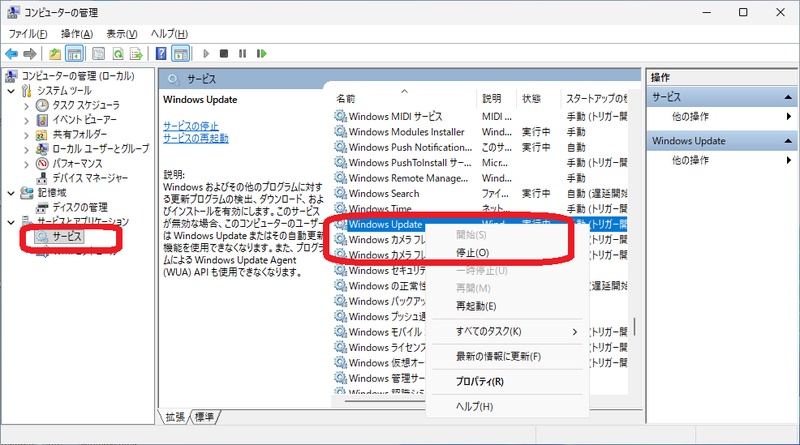The height and width of the screenshot is (445, 800).
Task: Open the ファイル(F) menu
Action: coord(28,34)
